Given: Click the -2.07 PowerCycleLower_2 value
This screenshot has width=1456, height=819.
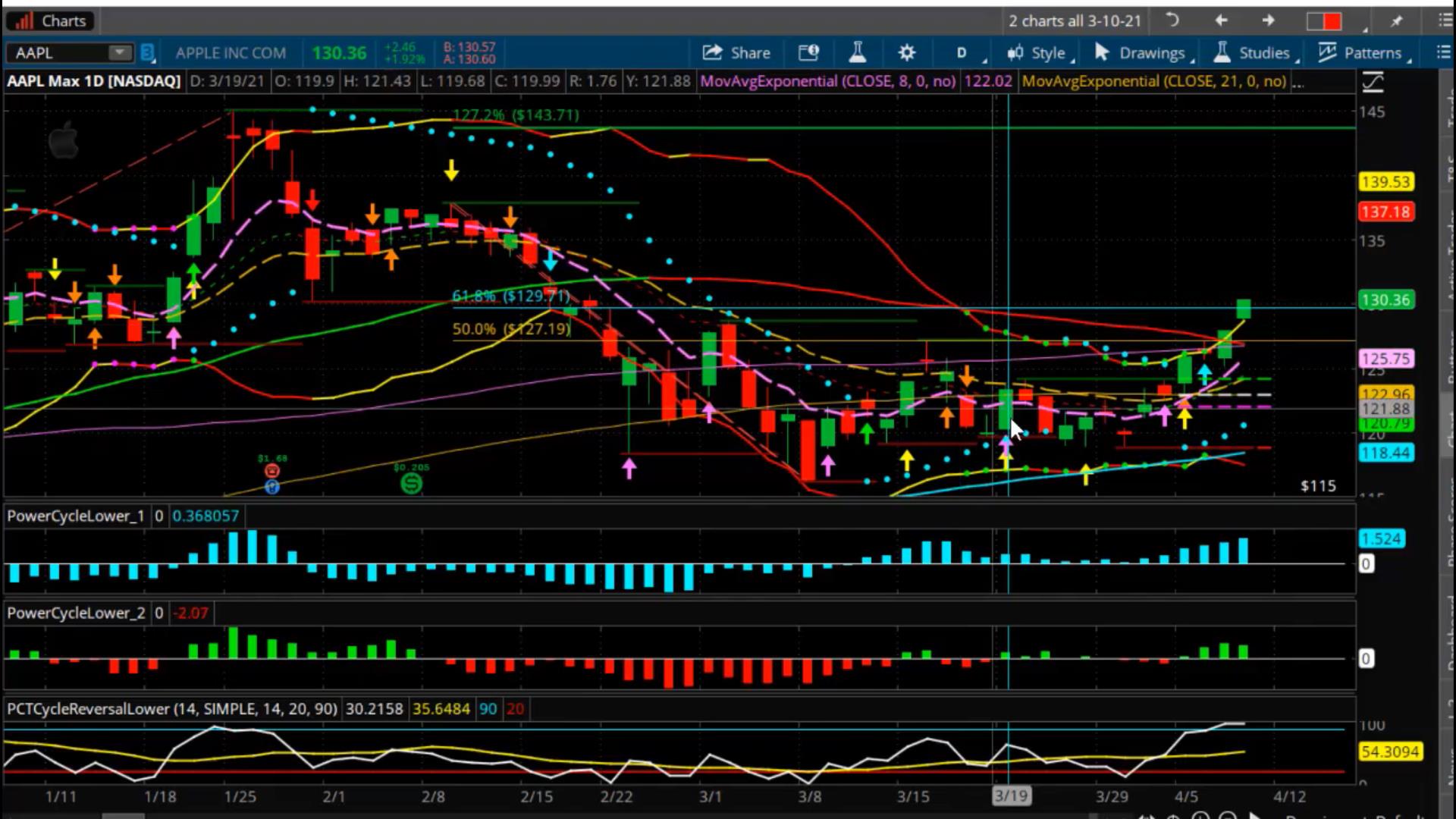Looking at the screenshot, I should pyautogui.click(x=190, y=613).
